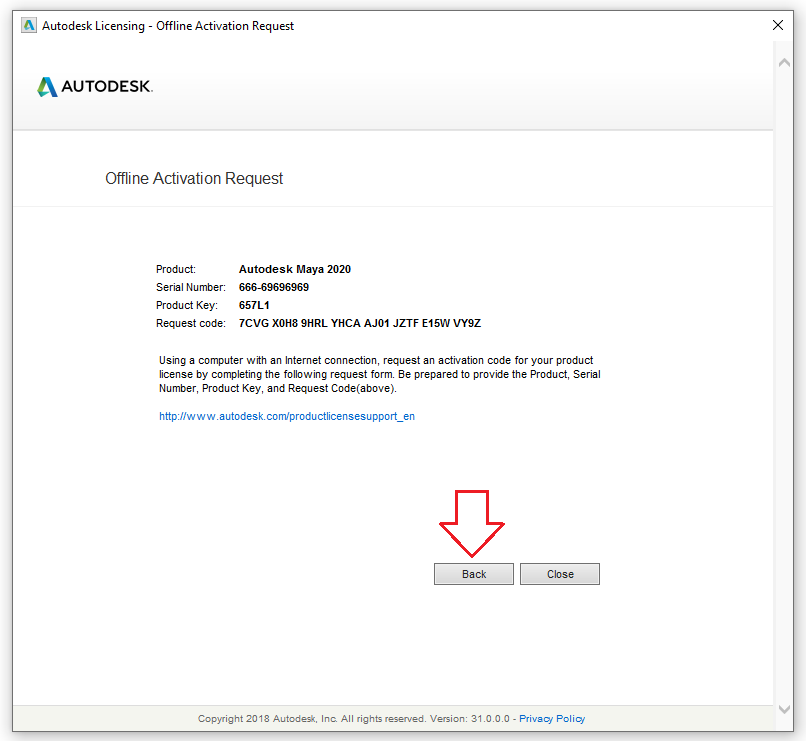This screenshot has width=806, height=741.
Task: Click the blue Autodesk triangle emblem
Action: [46, 86]
